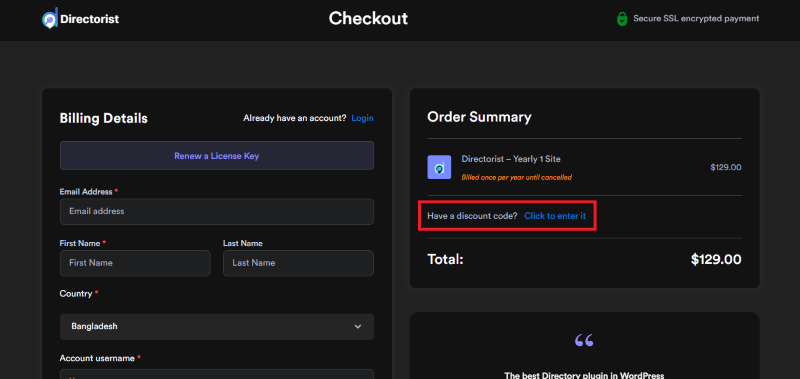The height and width of the screenshot is (379, 800).
Task: Click the Order Summary heading
Action: click(x=479, y=117)
